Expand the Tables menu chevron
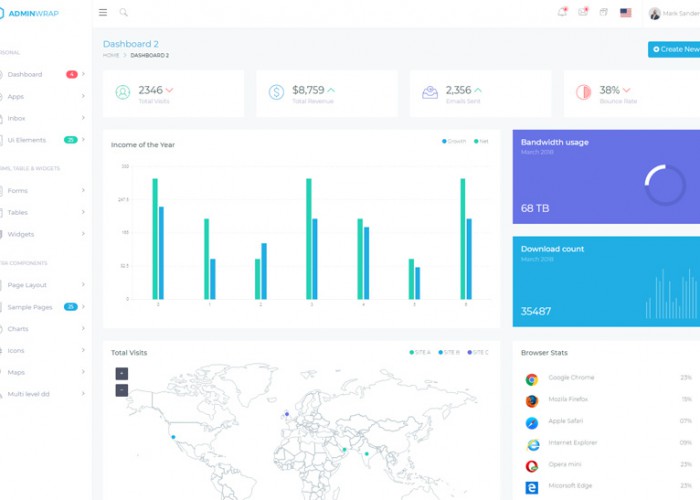This screenshot has height=500, width=700. (83, 212)
